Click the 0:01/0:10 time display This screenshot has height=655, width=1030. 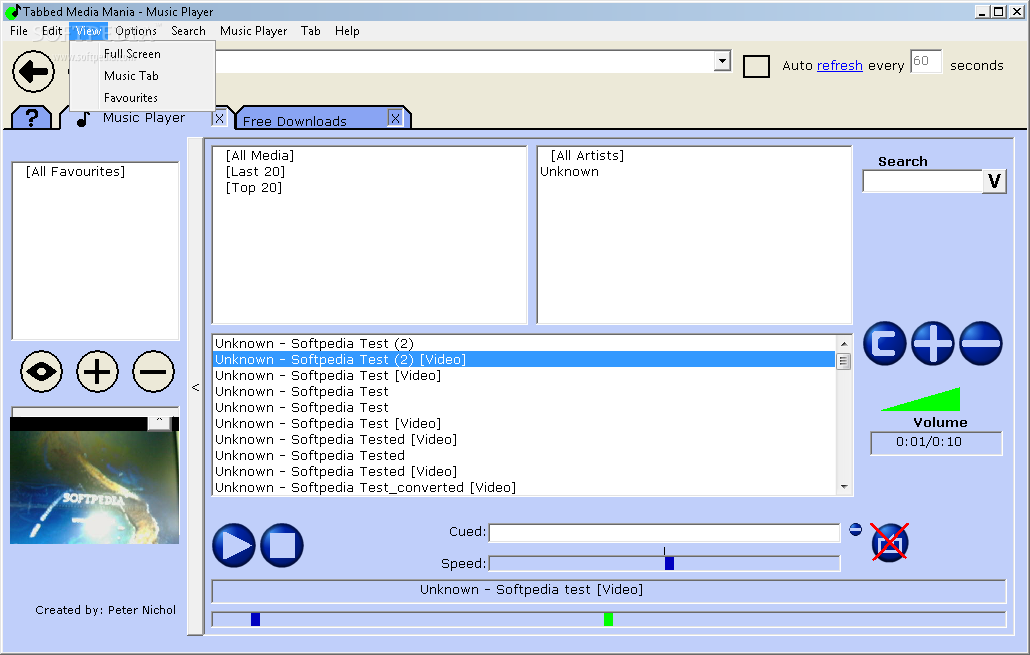(936, 442)
